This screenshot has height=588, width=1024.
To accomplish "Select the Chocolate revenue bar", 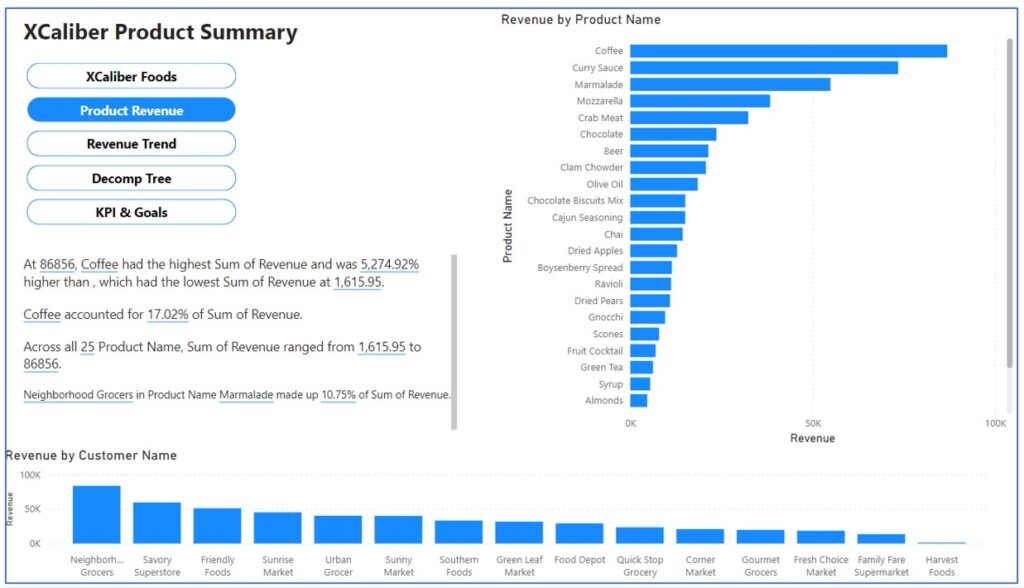I will pyautogui.click(x=673, y=135).
